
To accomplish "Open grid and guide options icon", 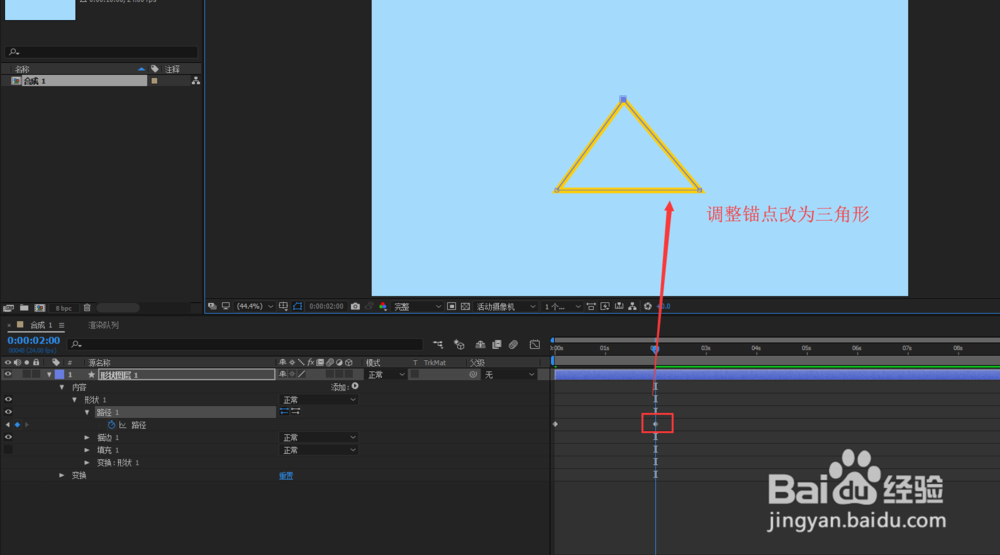I will [283, 307].
